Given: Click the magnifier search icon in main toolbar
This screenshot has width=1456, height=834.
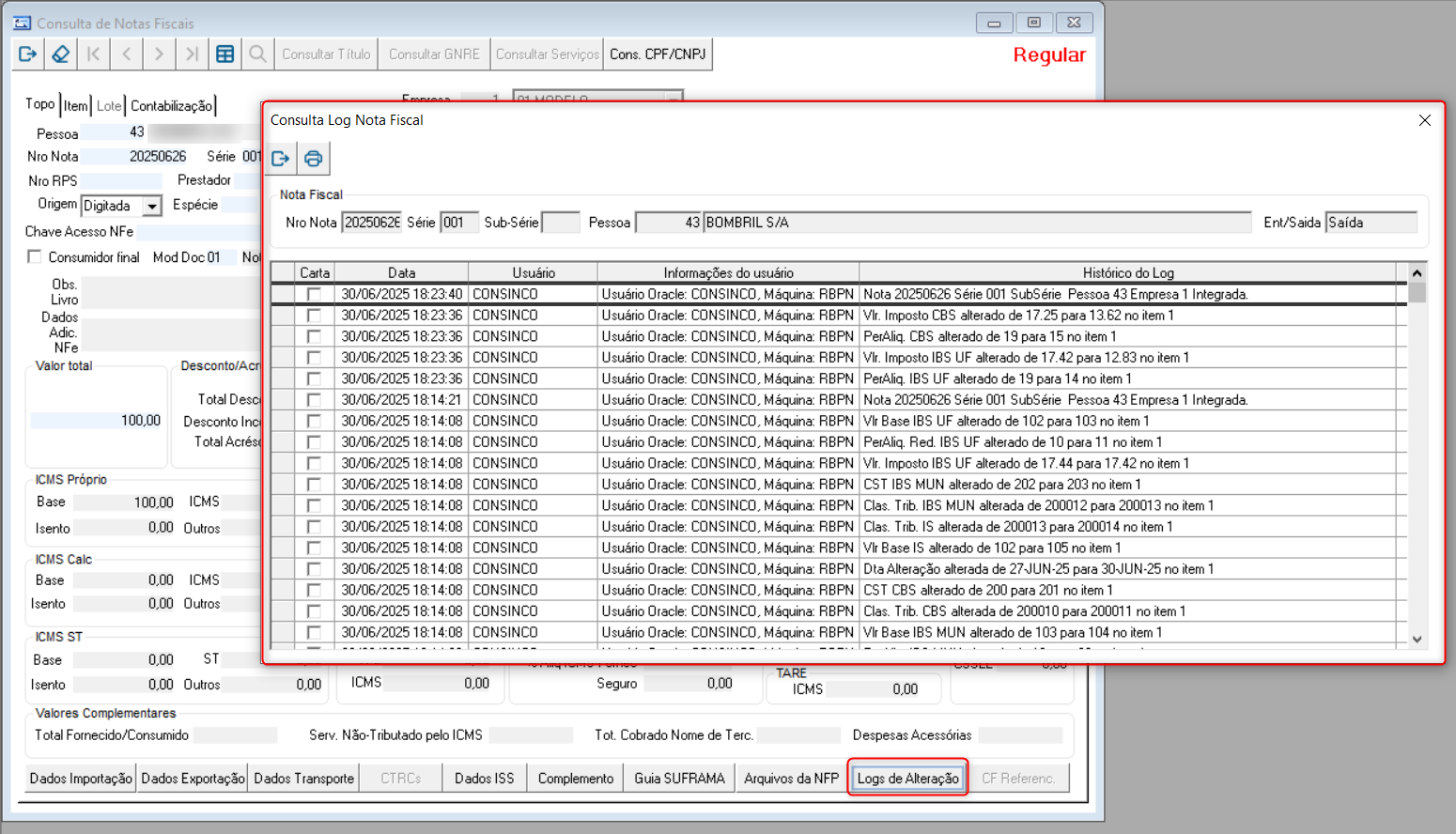Looking at the screenshot, I should [257, 54].
